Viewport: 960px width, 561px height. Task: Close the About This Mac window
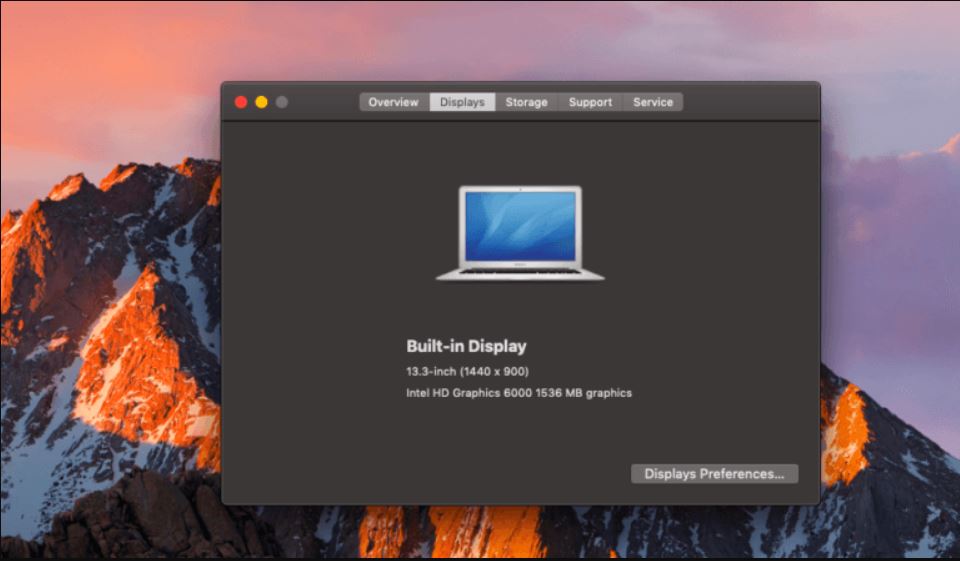click(x=241, y=102)
